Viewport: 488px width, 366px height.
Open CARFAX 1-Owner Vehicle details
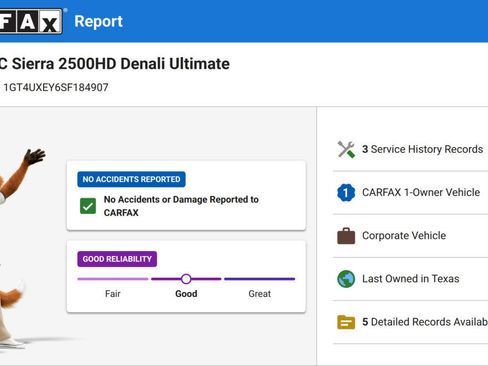tap(410, 192)
